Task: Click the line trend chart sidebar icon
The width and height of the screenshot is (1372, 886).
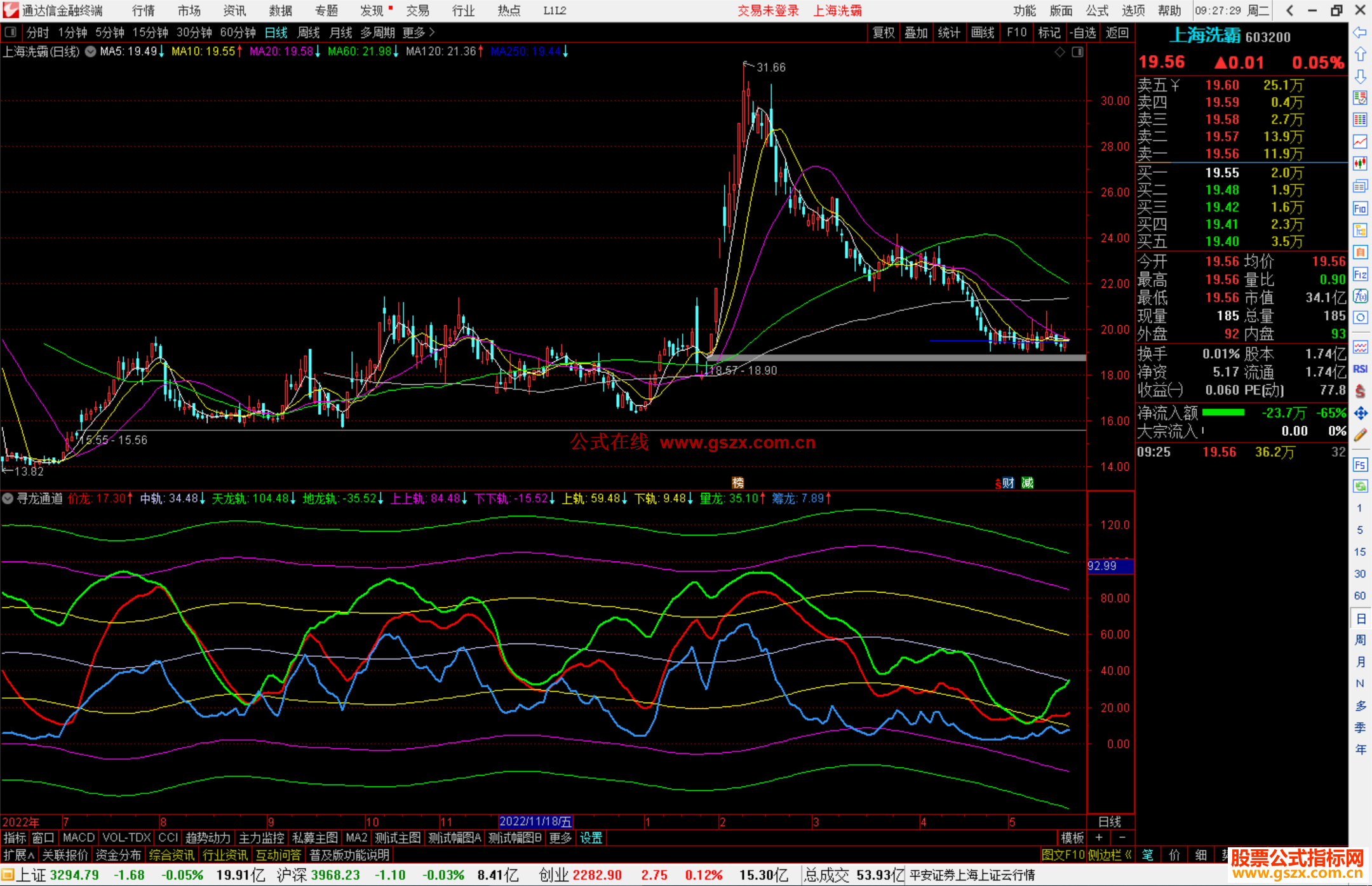Action: pyautogui.click(x=1360, y=142)
